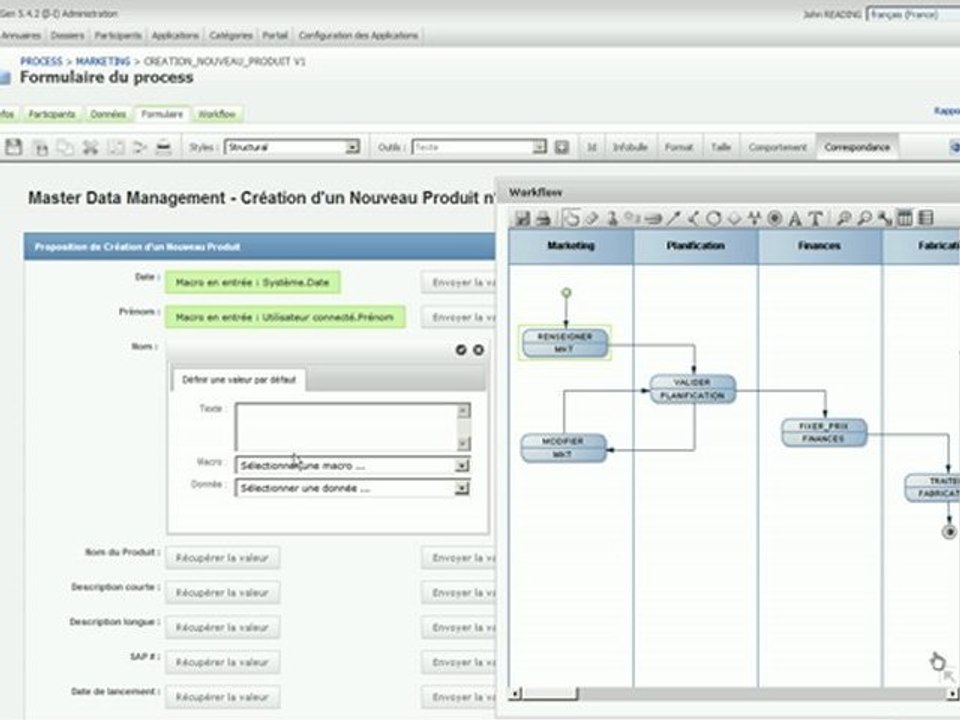The width and height of the screenshot is (960, 720).
Task: Select the fork split tool in Workflow toolbar
Action: (x=754, y=218)
